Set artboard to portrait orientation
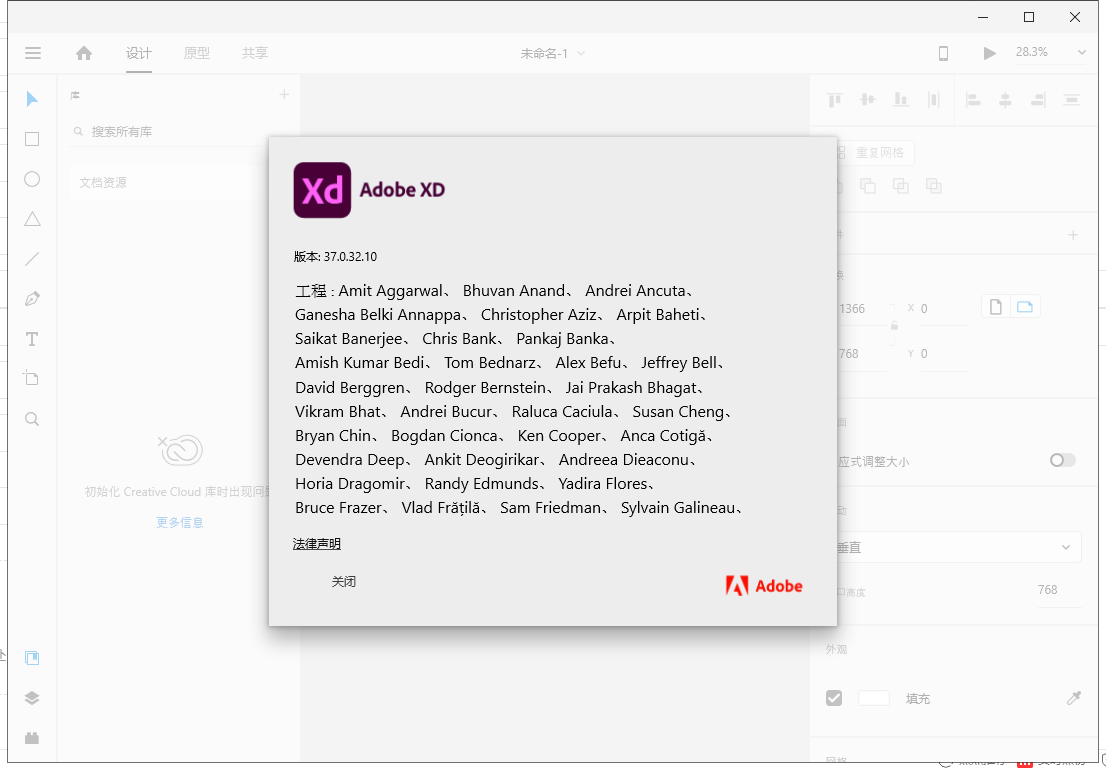The image size is (1106, 770). point(995,307)
